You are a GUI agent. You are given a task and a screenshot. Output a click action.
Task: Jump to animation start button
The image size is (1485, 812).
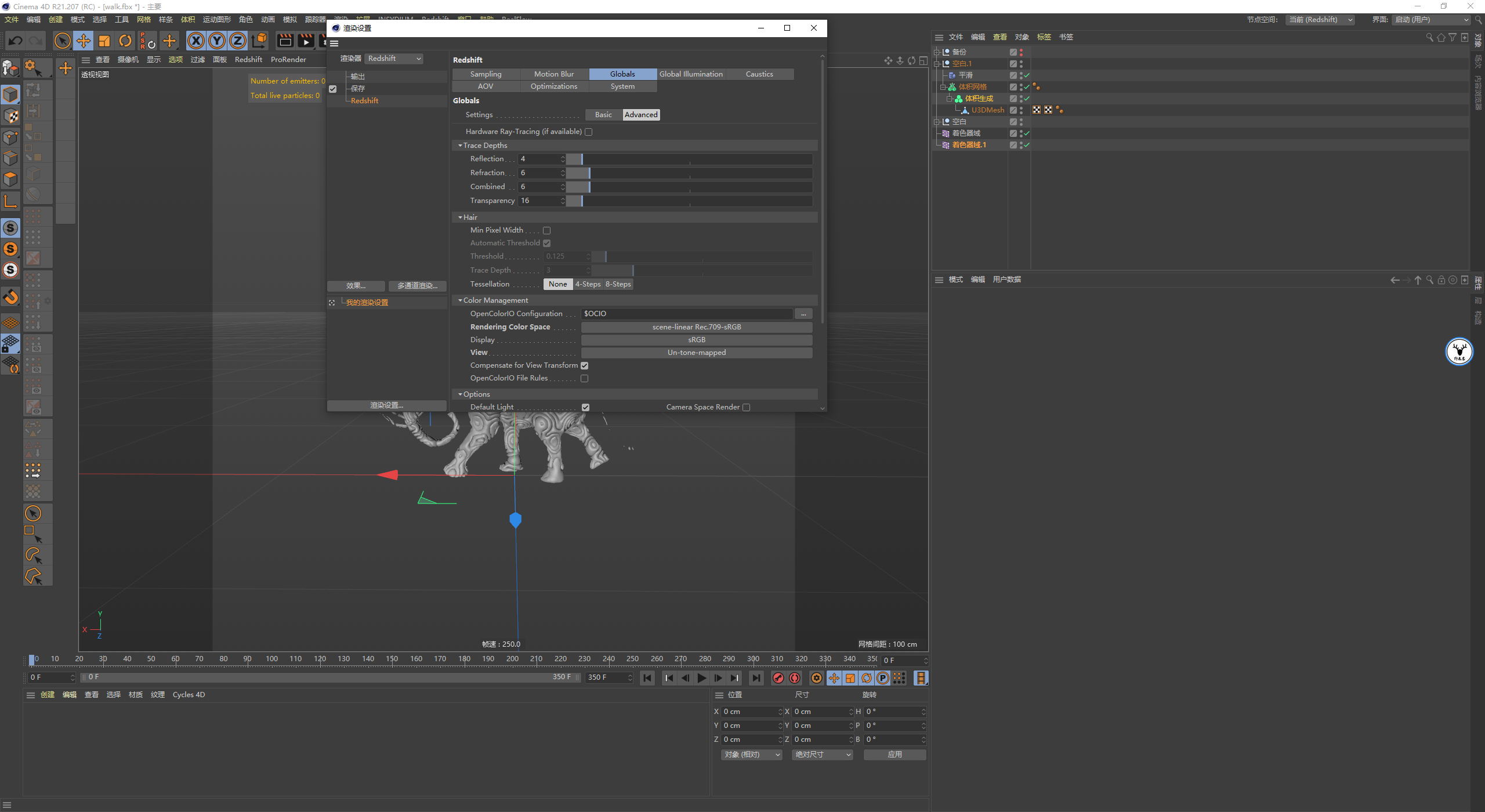pos(647,678)
